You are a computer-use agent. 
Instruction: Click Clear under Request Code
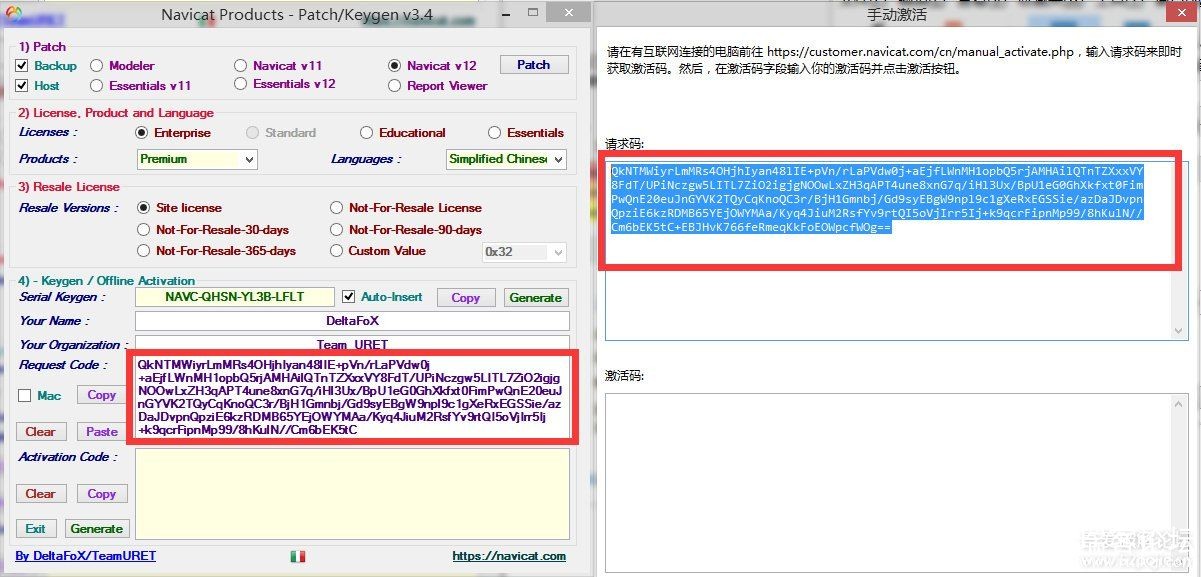(x=40, y=432)
